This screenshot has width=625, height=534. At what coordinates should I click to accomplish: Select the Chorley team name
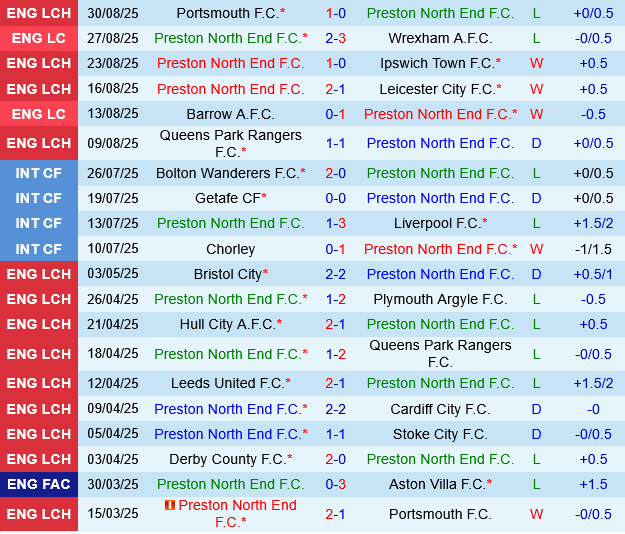[230, 249]
